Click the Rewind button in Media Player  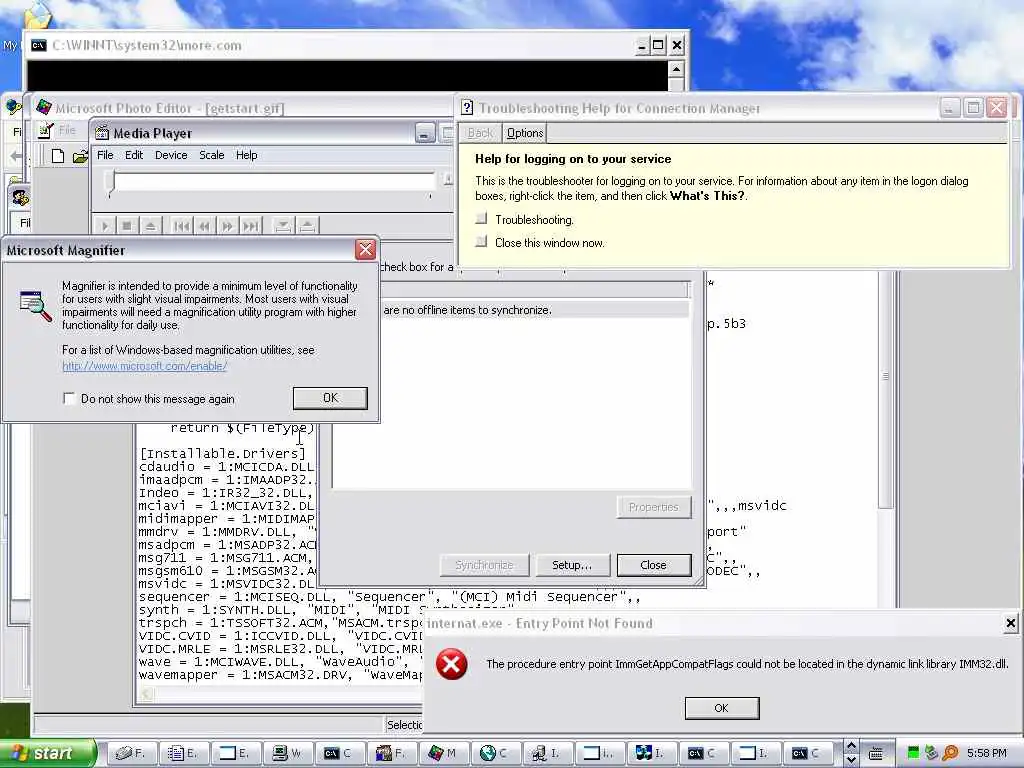[204, 226]
